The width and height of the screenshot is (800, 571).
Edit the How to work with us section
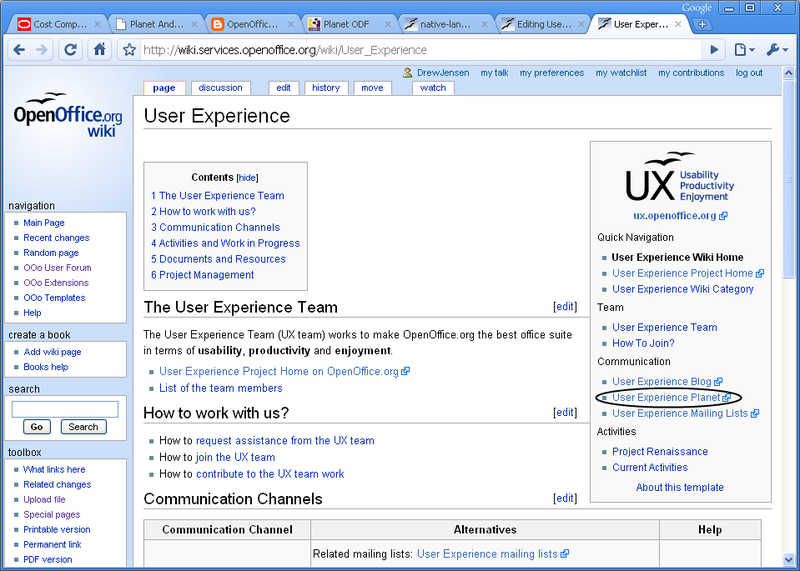(x=565, y=412)
